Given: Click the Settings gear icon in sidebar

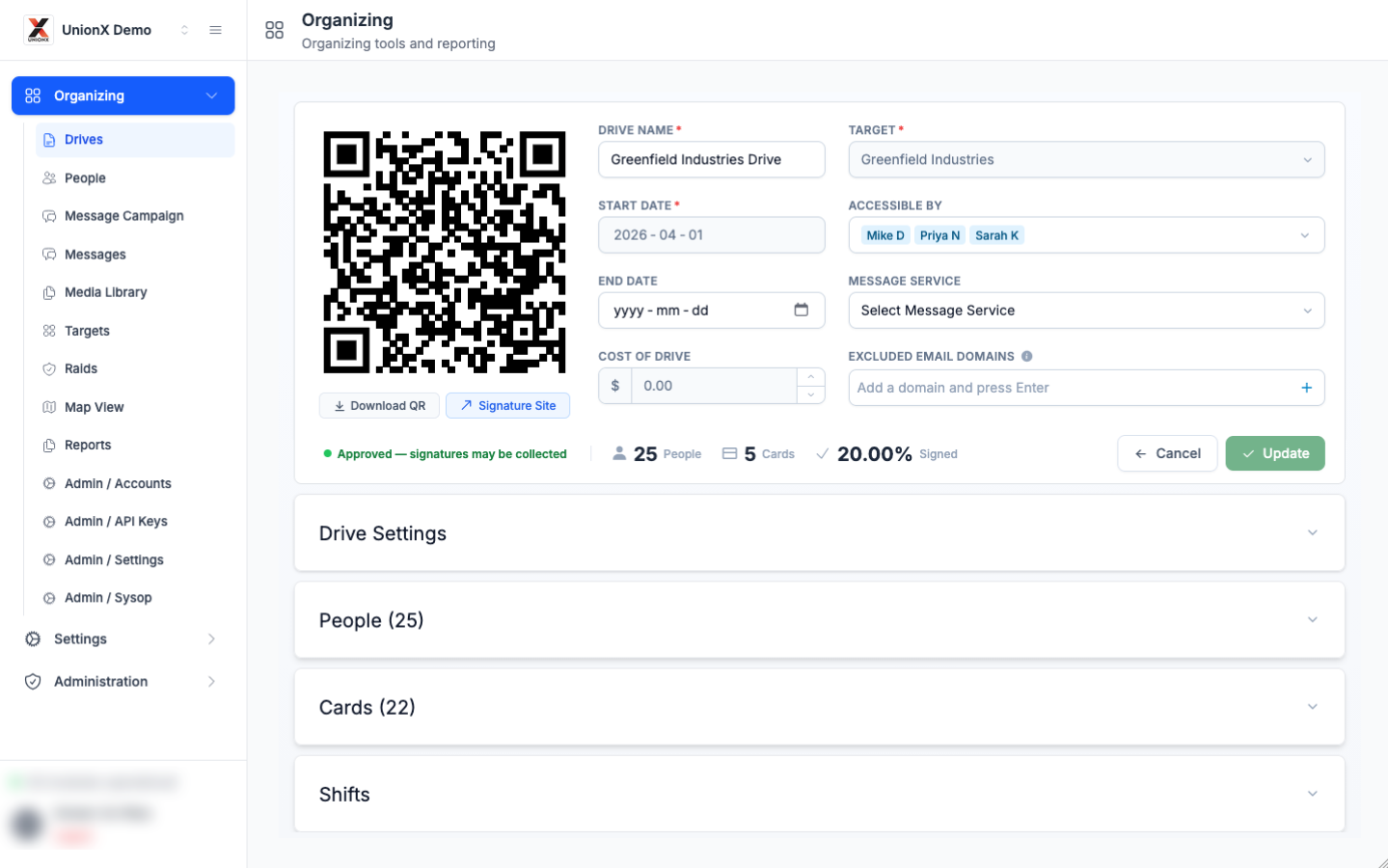Looking at the screenshot, I should [x=33, y=639].
